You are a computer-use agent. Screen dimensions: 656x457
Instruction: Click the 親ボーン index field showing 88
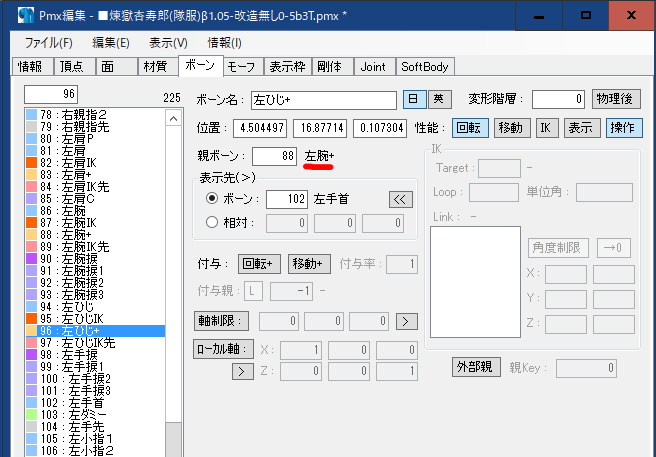click(274, 157)
